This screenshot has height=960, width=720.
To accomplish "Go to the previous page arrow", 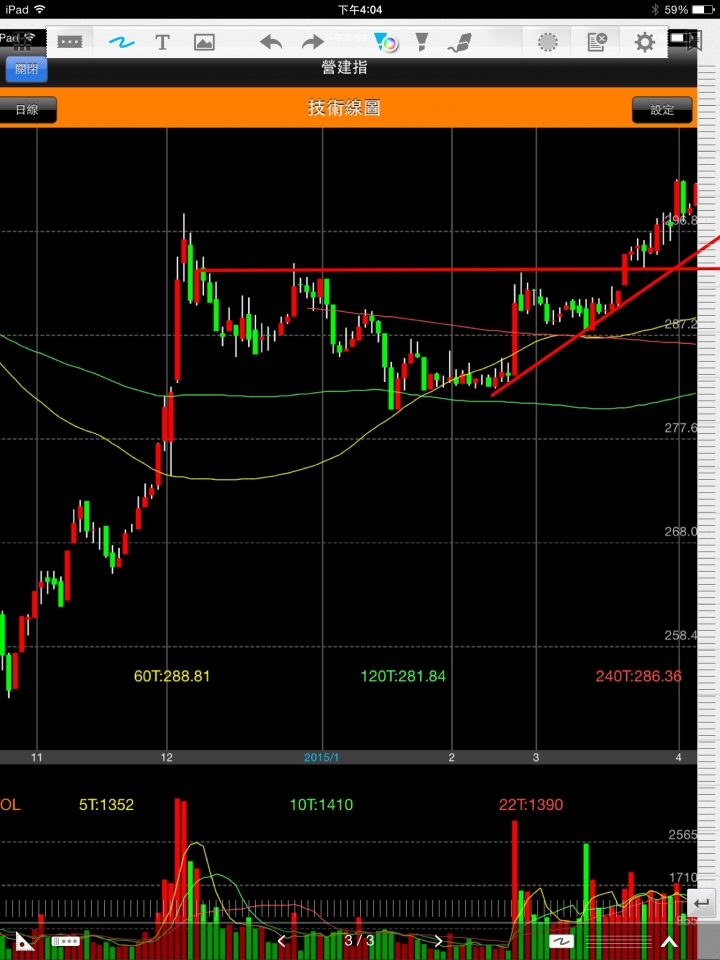I will click(x=282, y=940).
